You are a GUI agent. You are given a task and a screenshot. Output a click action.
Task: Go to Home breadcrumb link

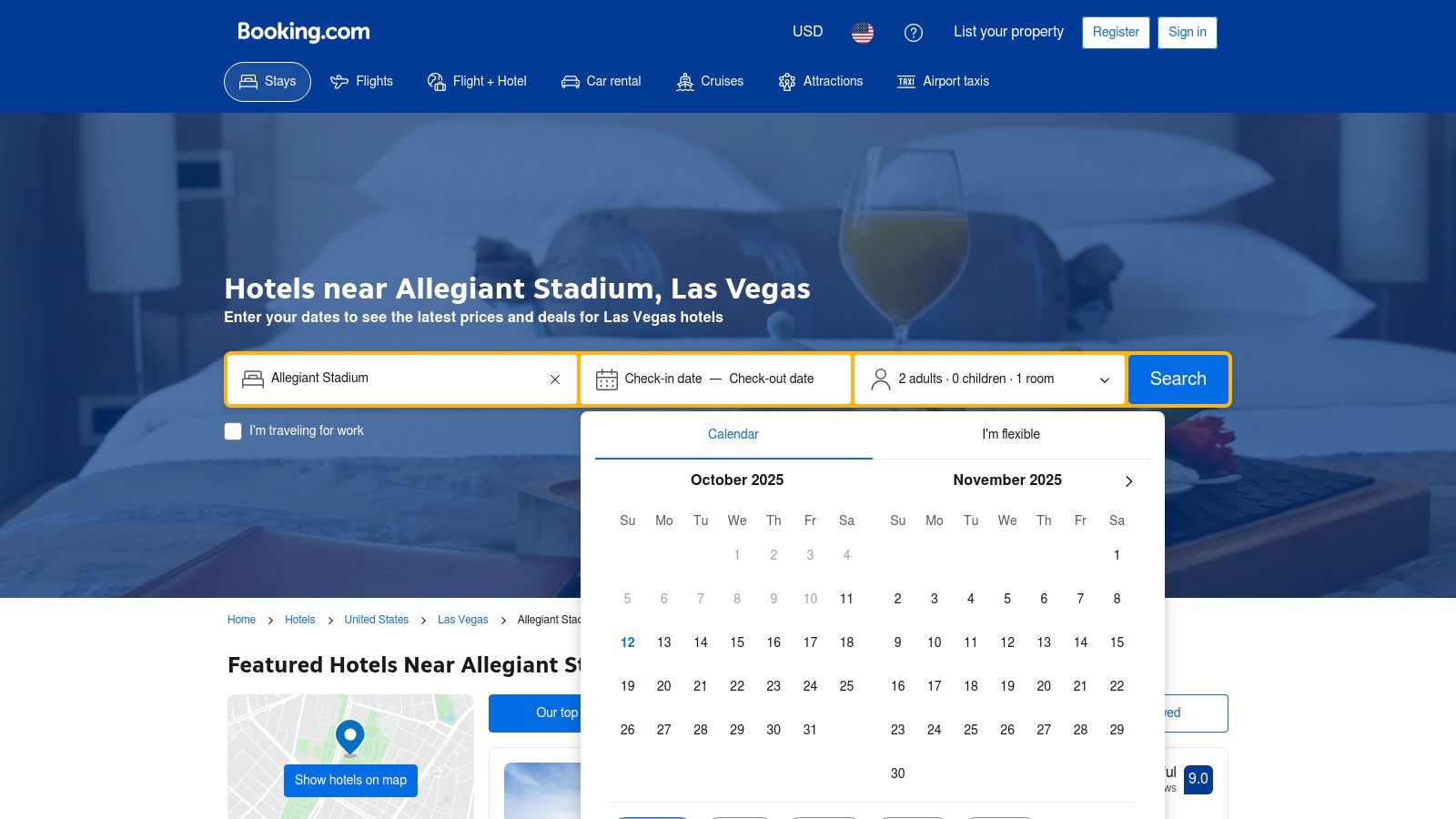pos(241,620)
